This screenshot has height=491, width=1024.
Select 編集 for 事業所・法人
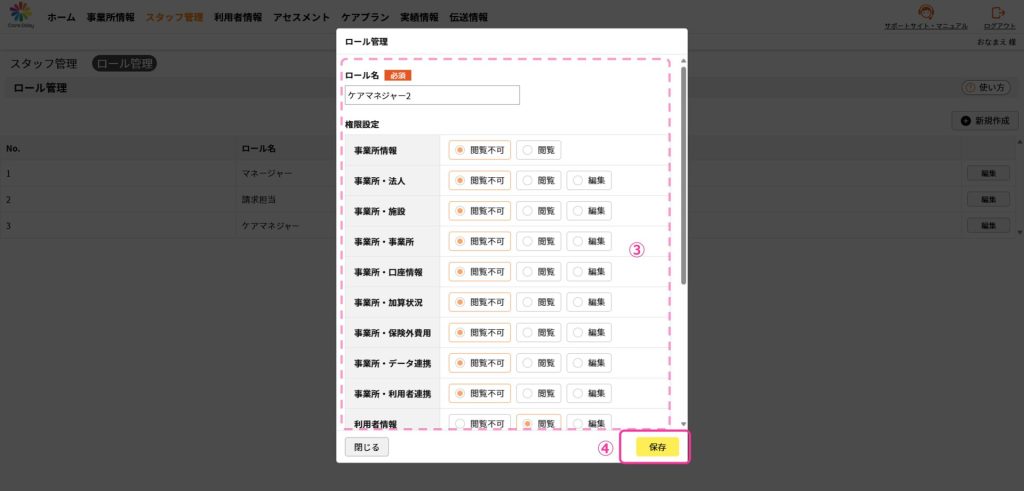coord(589,181)
